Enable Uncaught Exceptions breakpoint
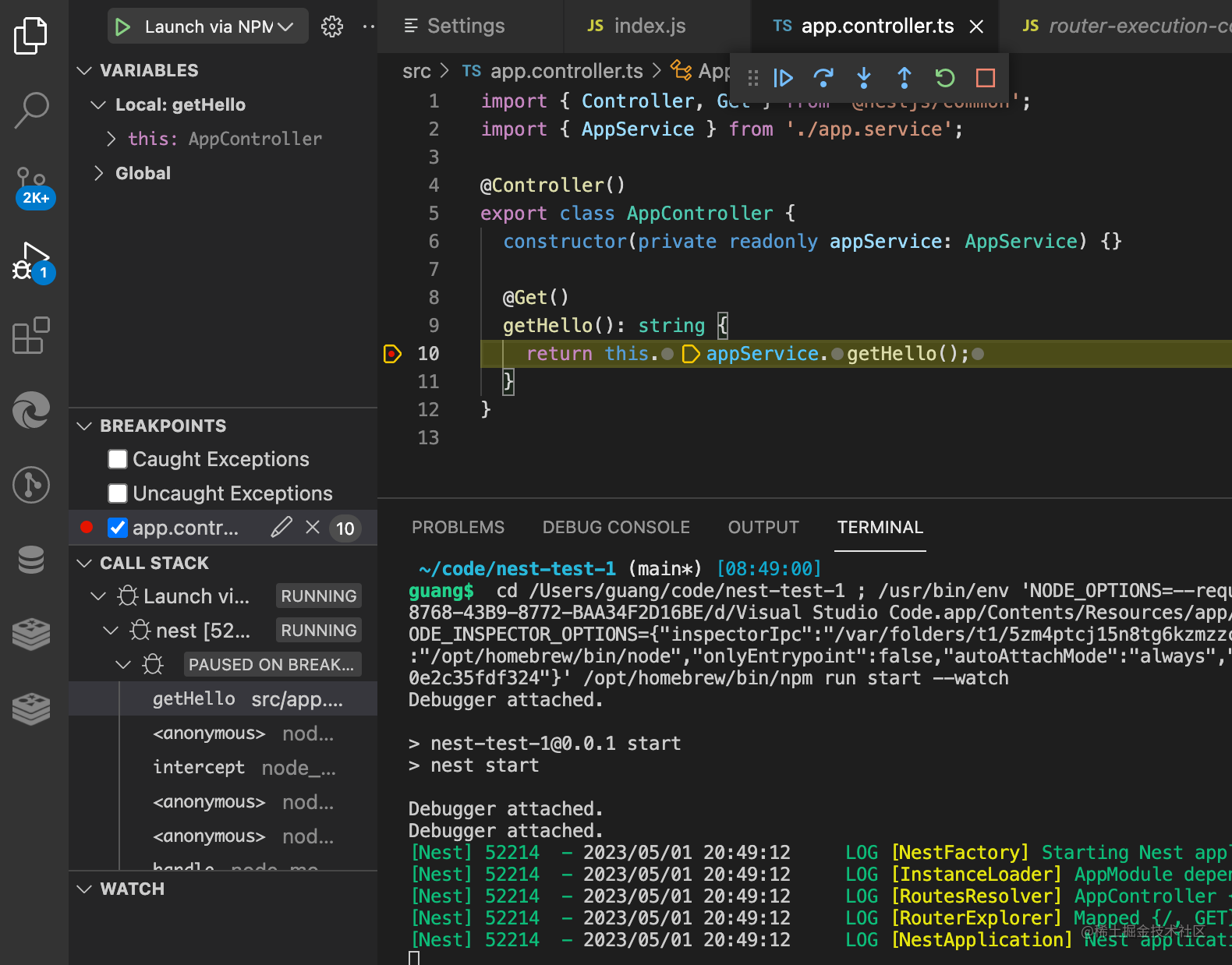Image resolution: width=1232 pixels, height=965 pixels. [118, 493]
